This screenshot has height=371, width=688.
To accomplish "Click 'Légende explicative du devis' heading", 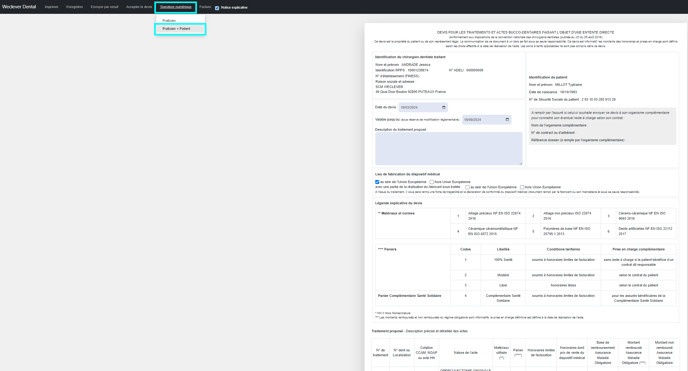I will click(x=398, y=203).
